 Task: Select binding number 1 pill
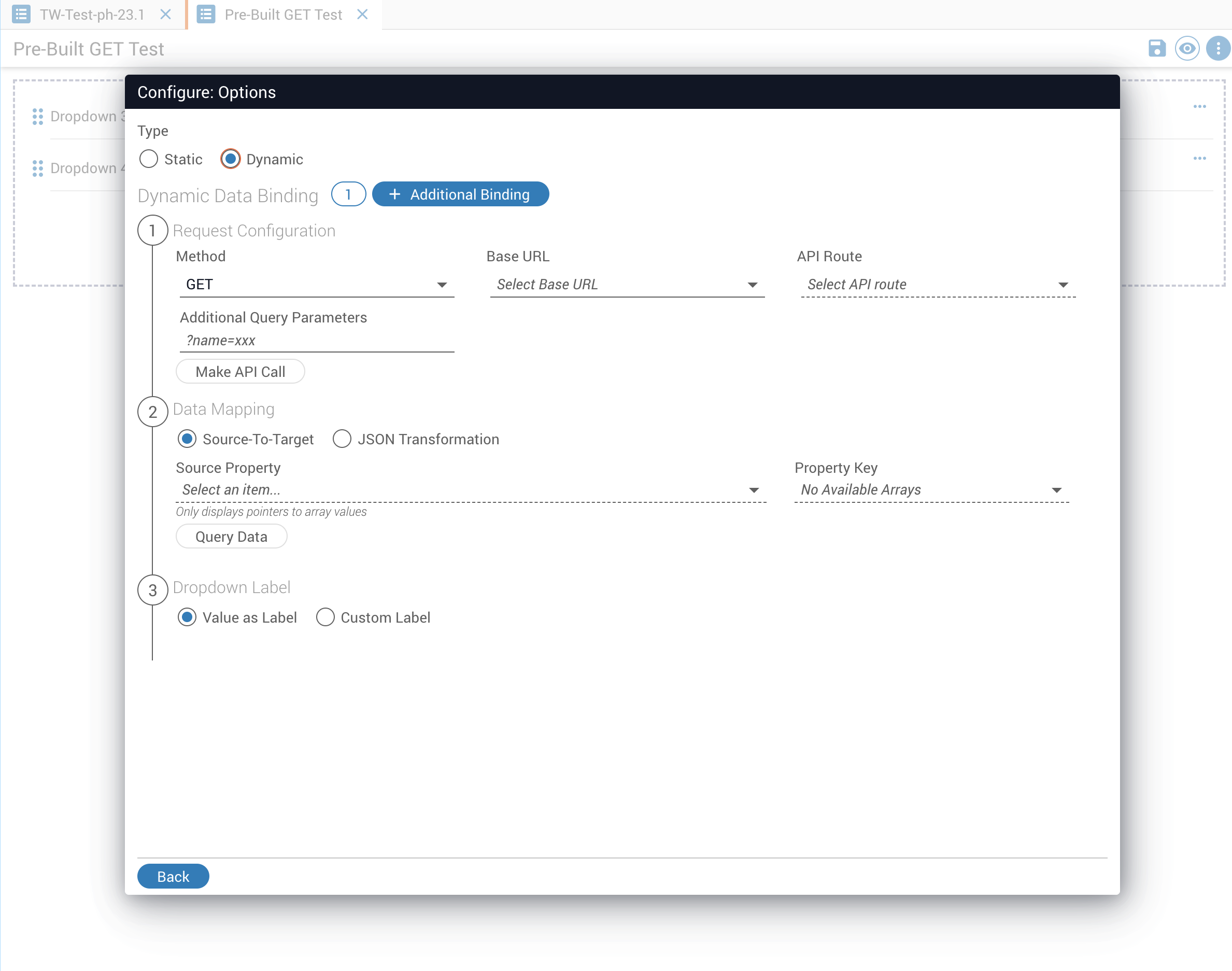click(348, 194)
